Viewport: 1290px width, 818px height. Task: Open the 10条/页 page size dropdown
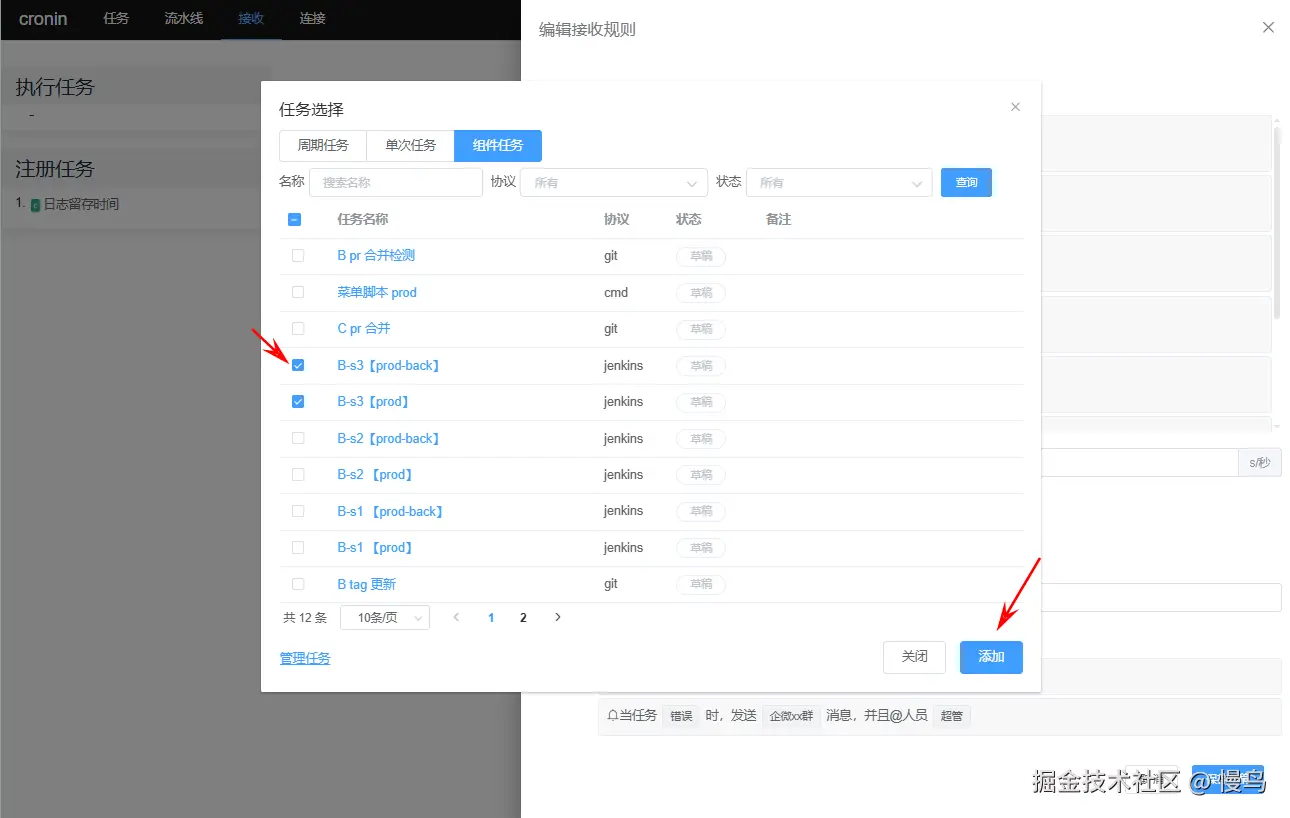pyautogui.click(x=384, y=617)
